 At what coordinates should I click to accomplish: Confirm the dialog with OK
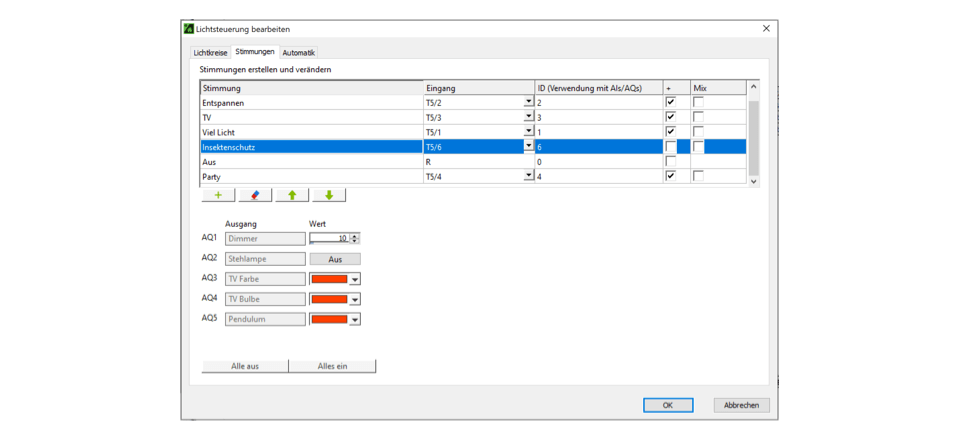668,405
